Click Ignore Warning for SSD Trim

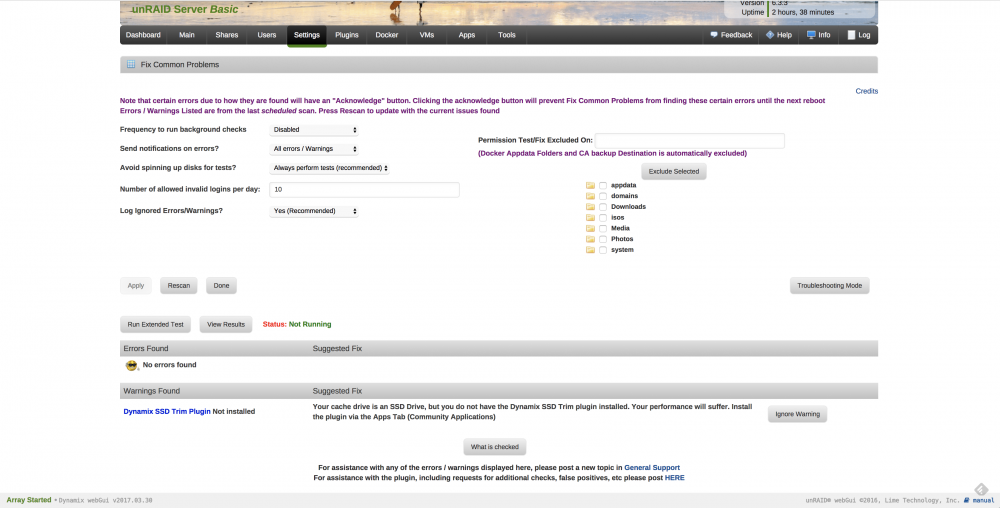click(797, 414)
